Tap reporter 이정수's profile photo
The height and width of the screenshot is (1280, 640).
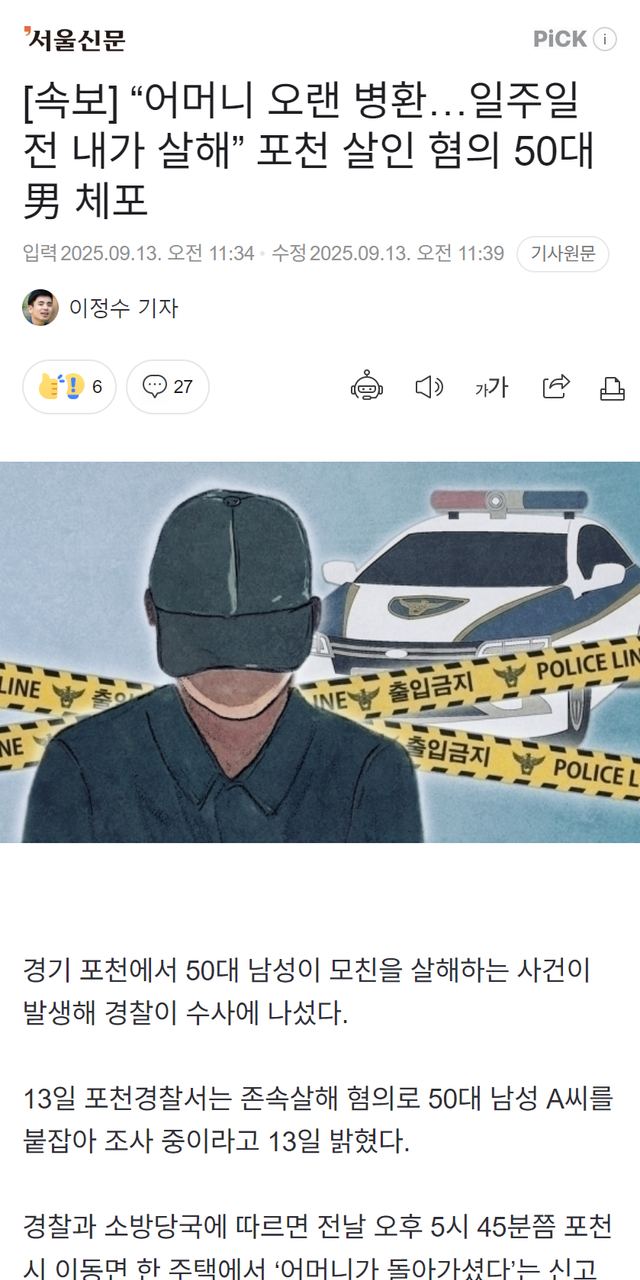tap(41, 307)
